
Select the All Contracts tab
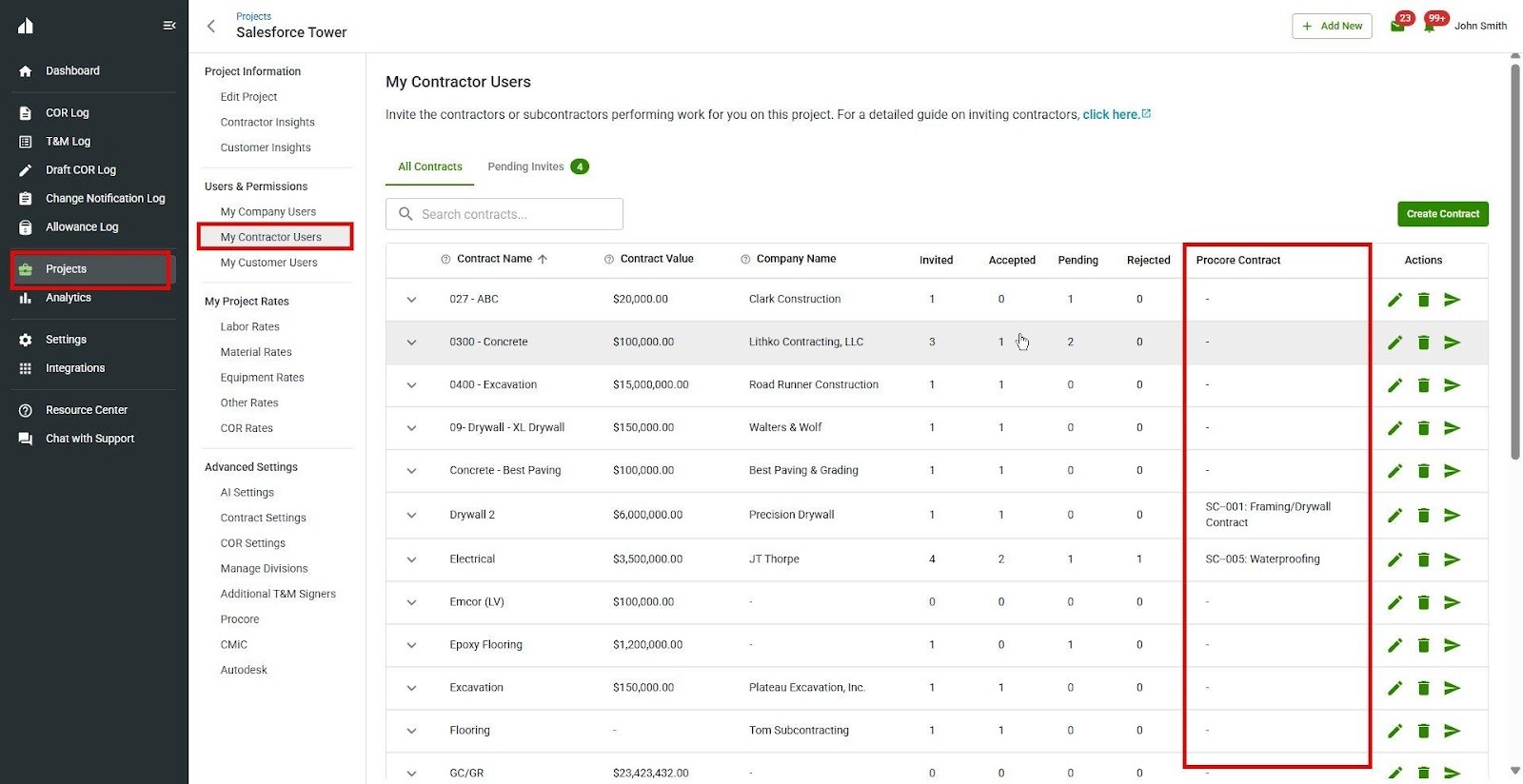click(x=429, y=167)
